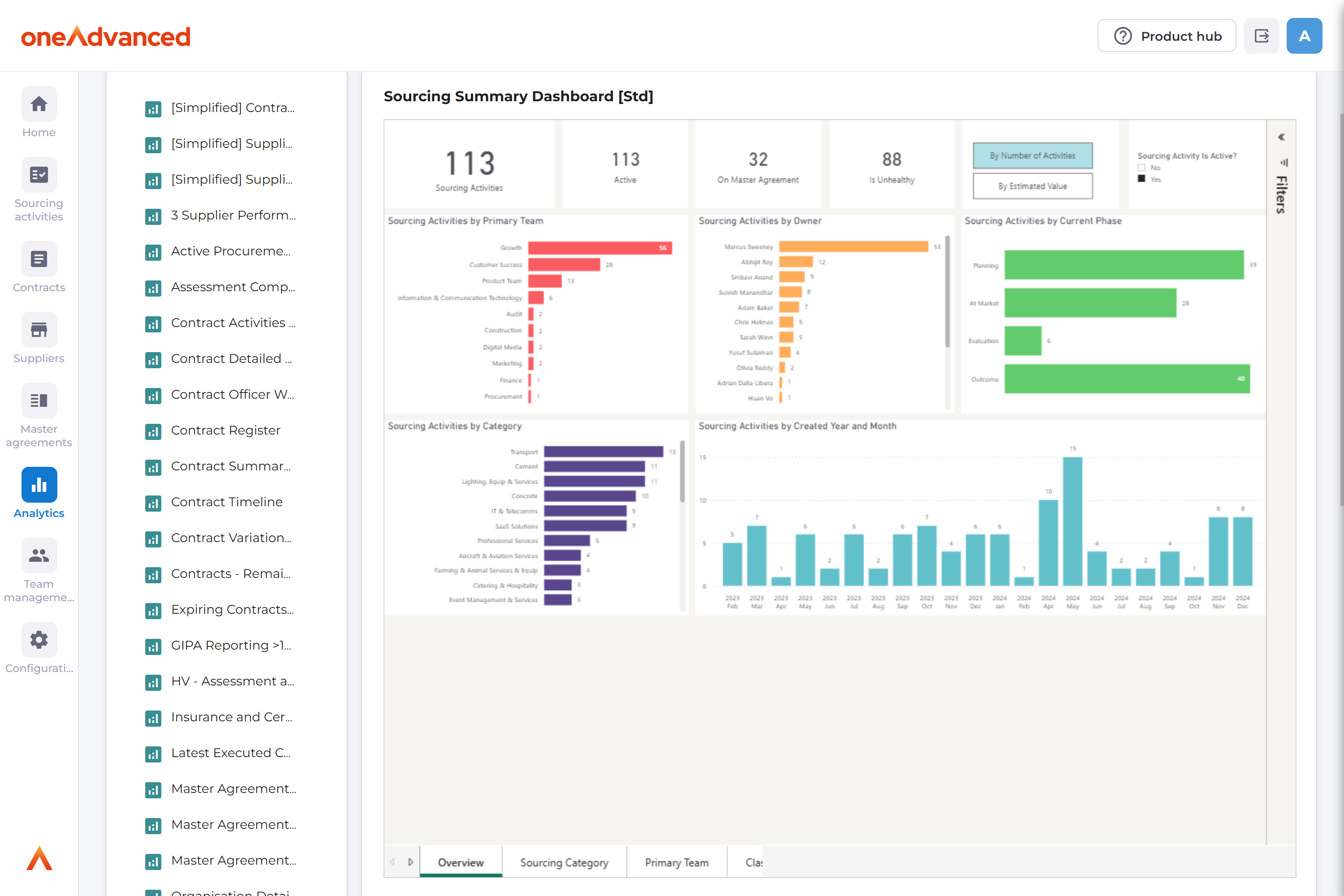Expand the Filters pane chevron

pos(1281,137)
